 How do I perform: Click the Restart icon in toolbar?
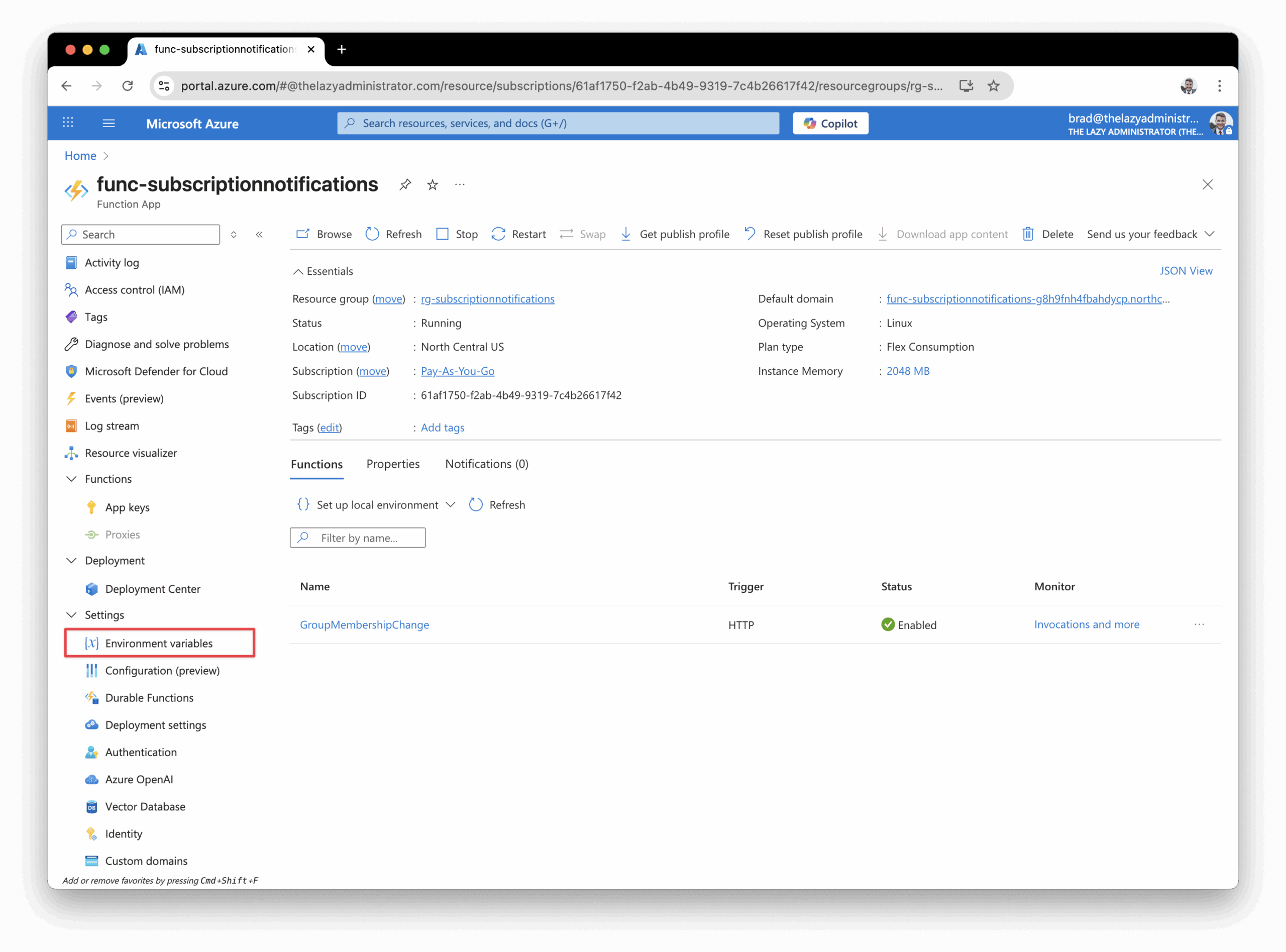coord(498,234)
